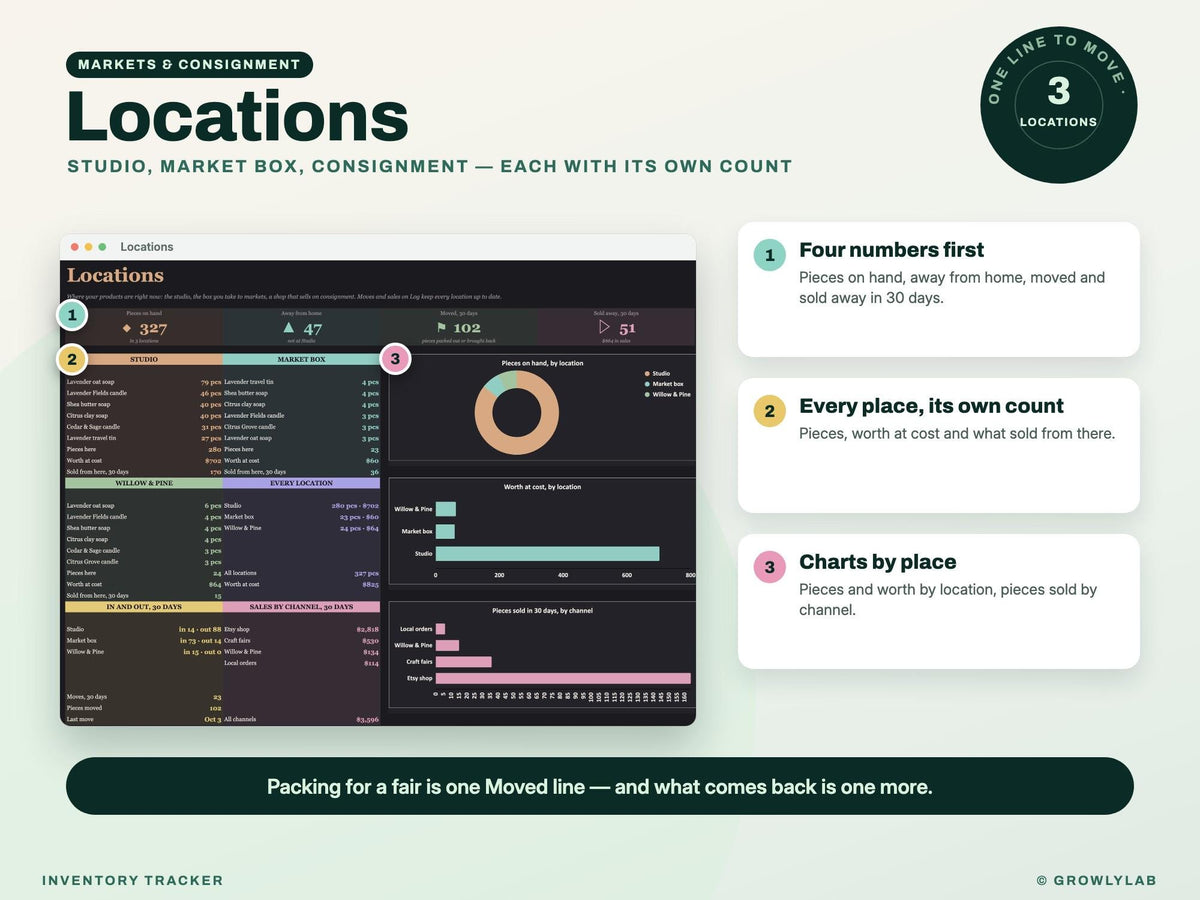Click the yellow number 2 callout badge
This screenshot has width=1200, height=900.
click(72, 359)
